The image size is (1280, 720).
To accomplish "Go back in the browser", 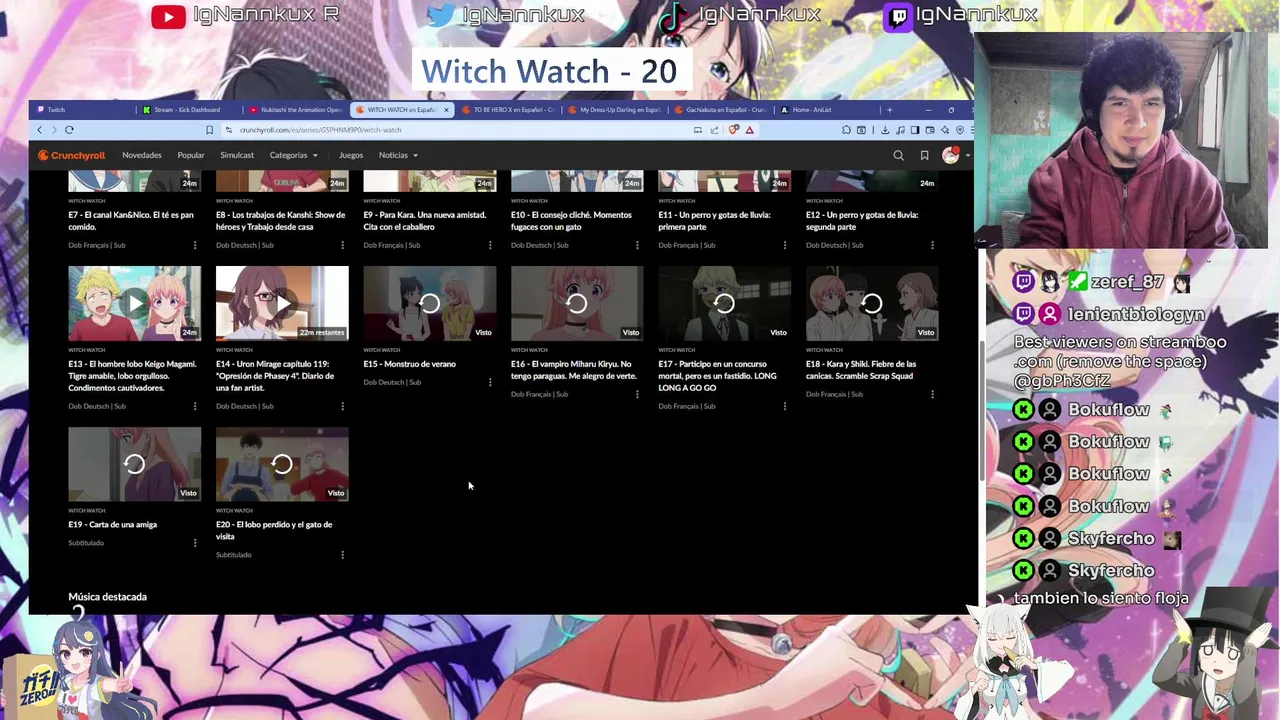I will 40,130.
